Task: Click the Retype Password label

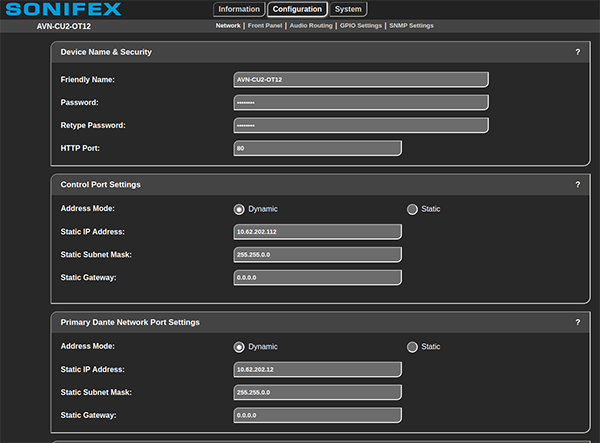Action: pos(93,125)
